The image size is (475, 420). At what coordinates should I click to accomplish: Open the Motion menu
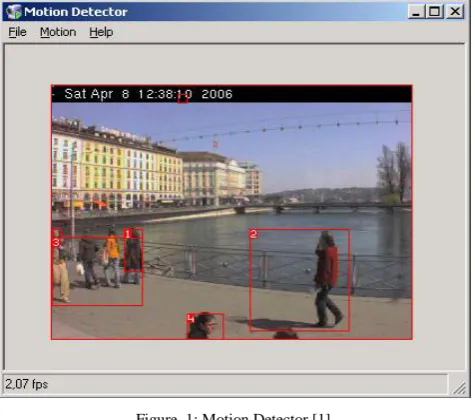(x=58, y=32)
